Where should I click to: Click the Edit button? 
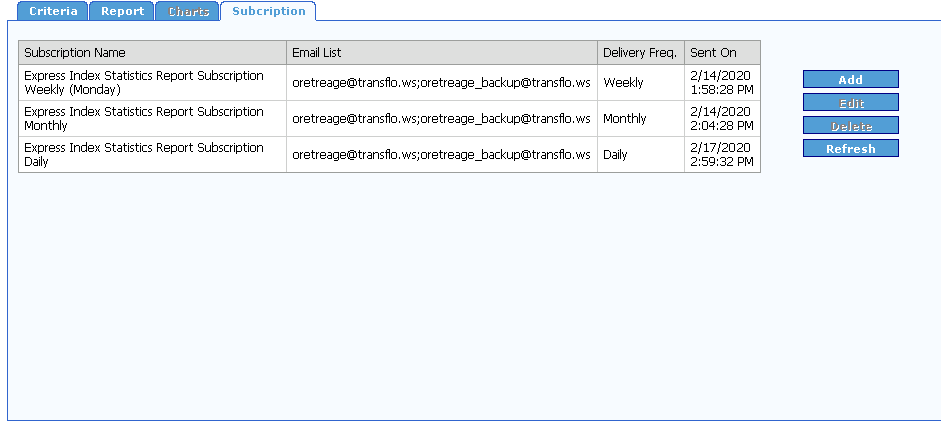pyautogui.click(x=850, y=103)
